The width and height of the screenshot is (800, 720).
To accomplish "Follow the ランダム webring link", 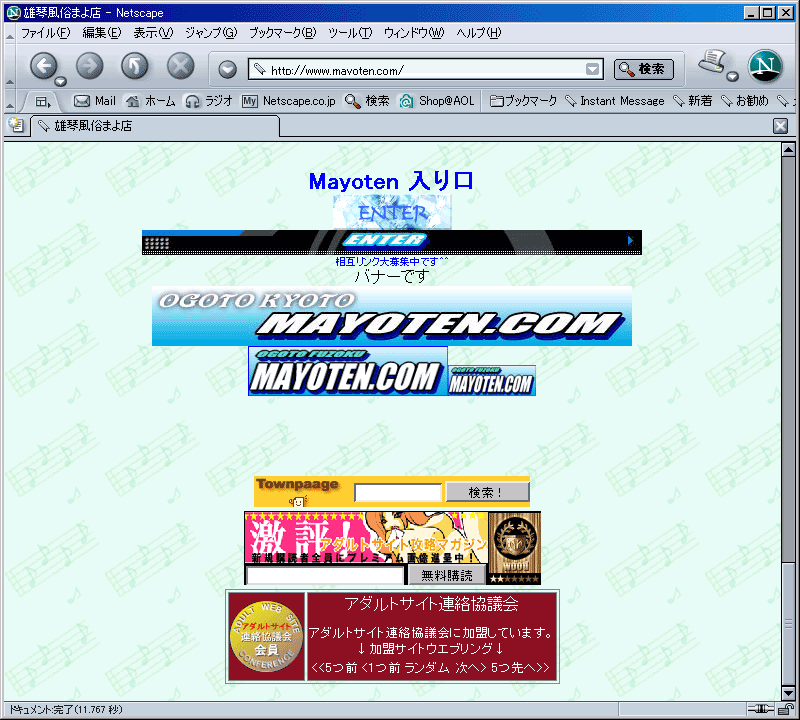I will [427, 667].
